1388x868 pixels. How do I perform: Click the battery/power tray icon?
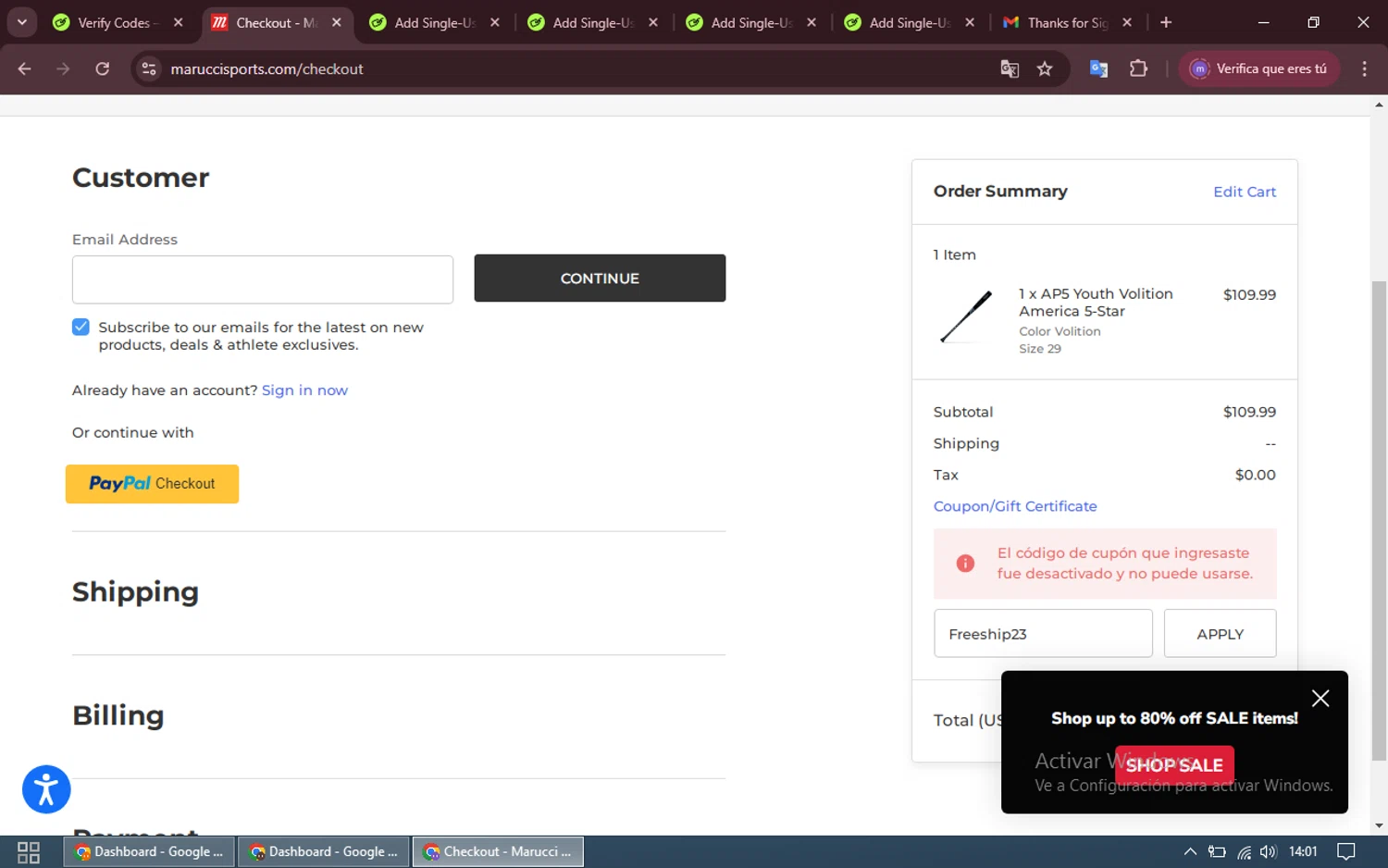pyautogui.click(x=1217, y=852)
